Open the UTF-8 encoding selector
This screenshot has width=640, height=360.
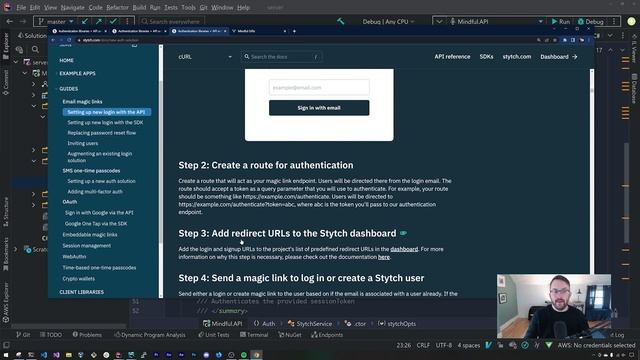click(444, 345)
